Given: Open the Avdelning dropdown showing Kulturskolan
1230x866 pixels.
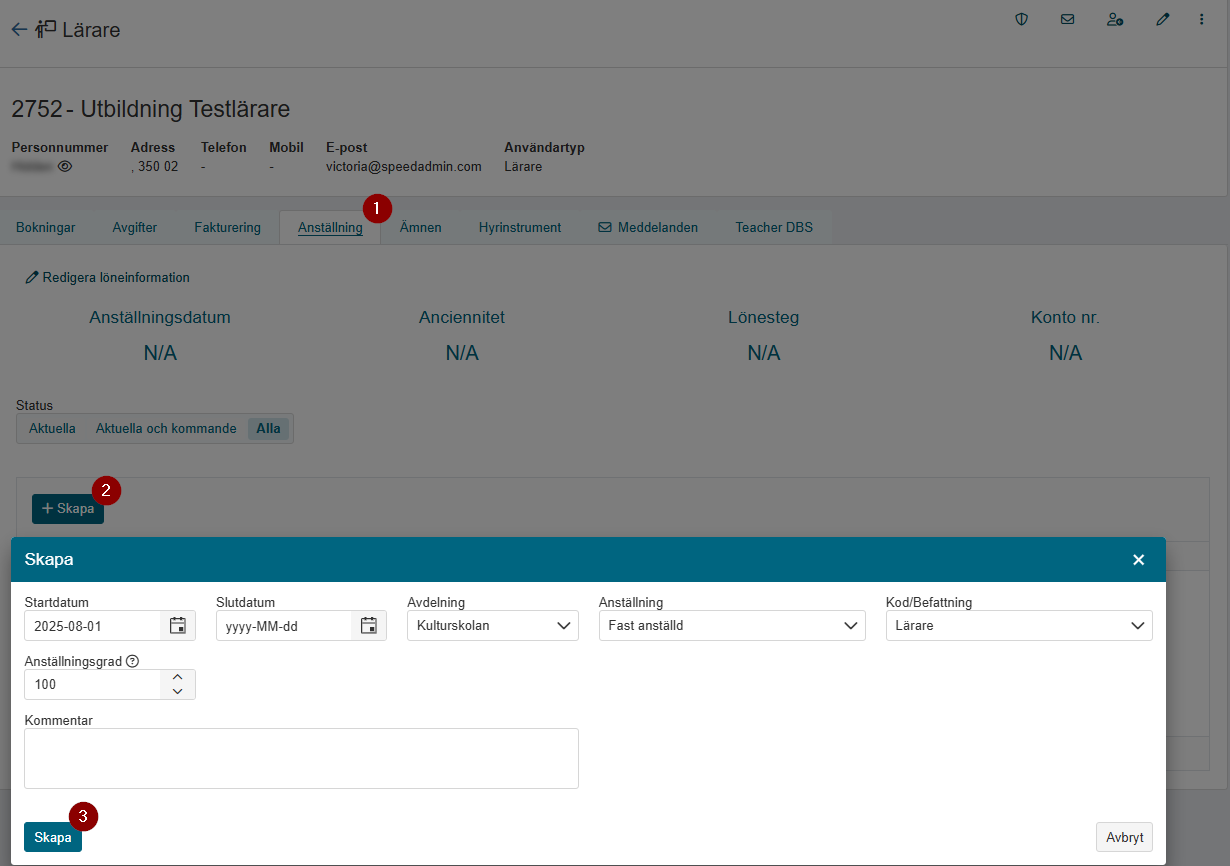Looking at the screenshot, I should click(493, 626).
